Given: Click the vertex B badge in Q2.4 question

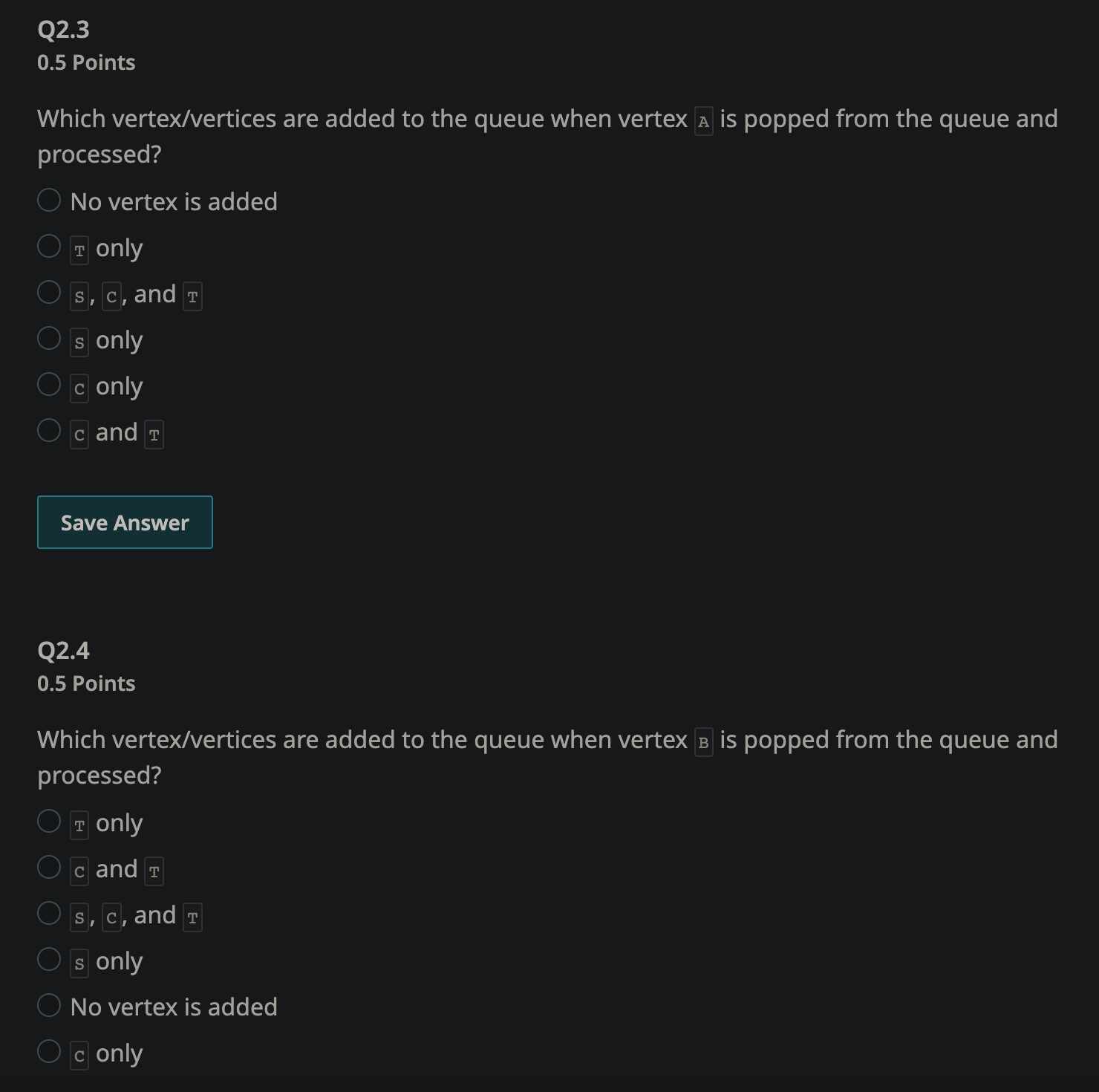Looking at the screenshot, I should pyautogui.click(x=702, y=741).
